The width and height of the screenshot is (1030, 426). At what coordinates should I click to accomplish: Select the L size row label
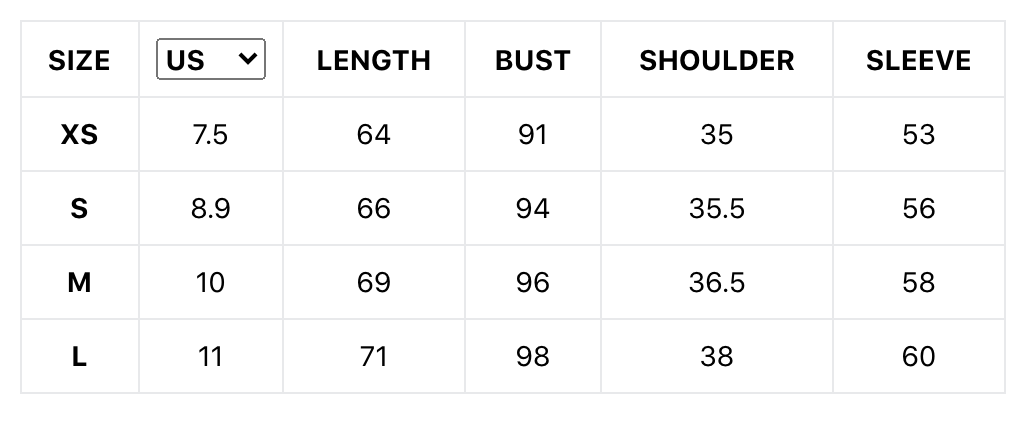(x=79, y=357)
